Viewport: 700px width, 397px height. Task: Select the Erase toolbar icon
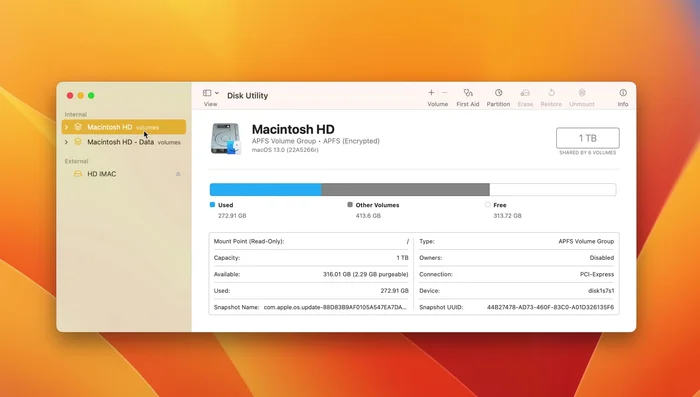point(525,92)
